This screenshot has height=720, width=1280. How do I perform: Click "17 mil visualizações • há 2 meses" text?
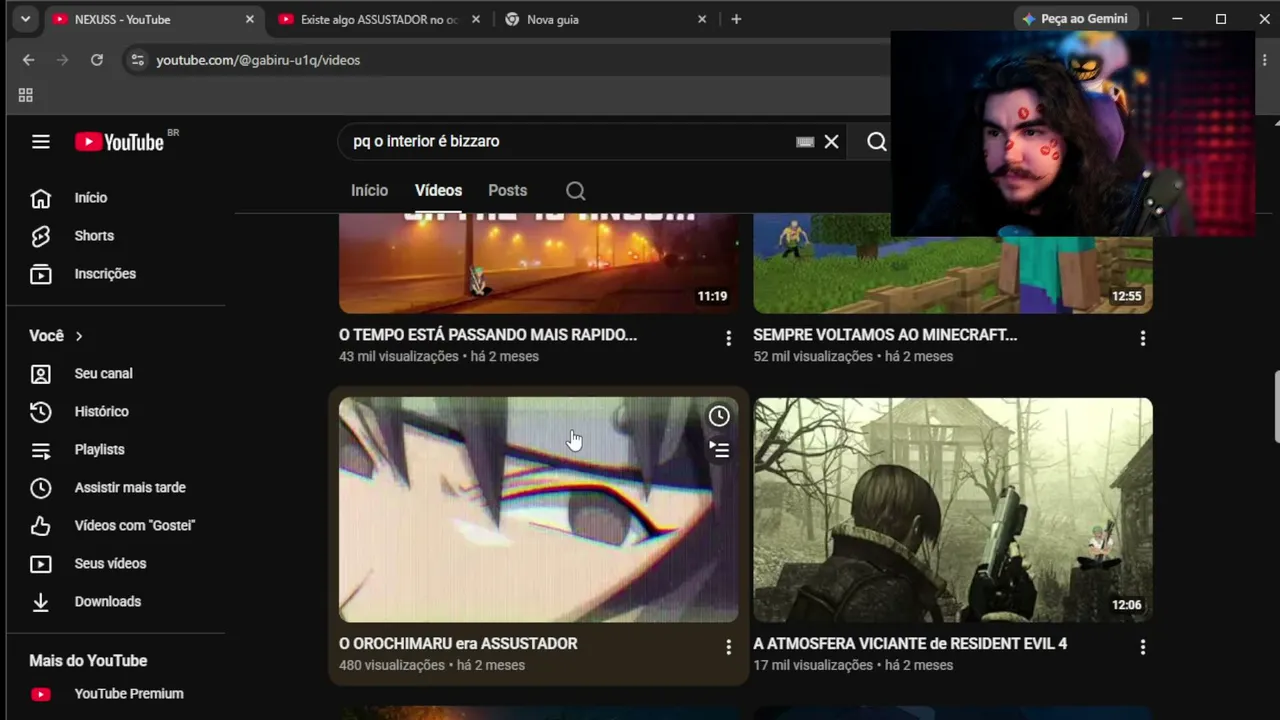coord(853,665)
